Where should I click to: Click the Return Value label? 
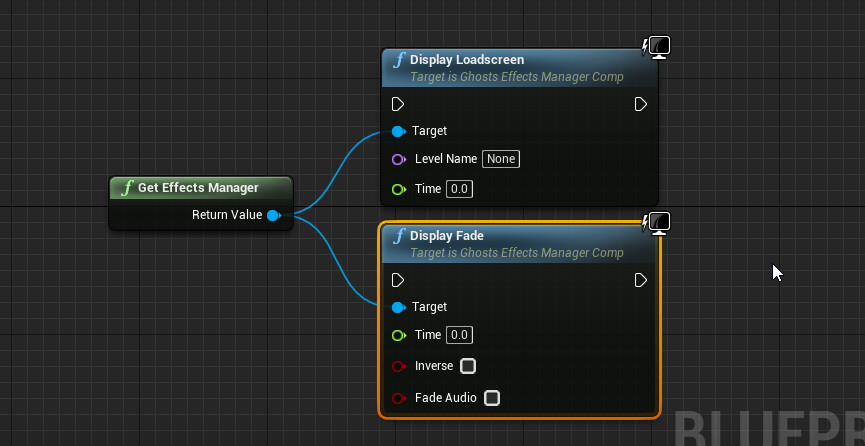[x=227, y=215]
